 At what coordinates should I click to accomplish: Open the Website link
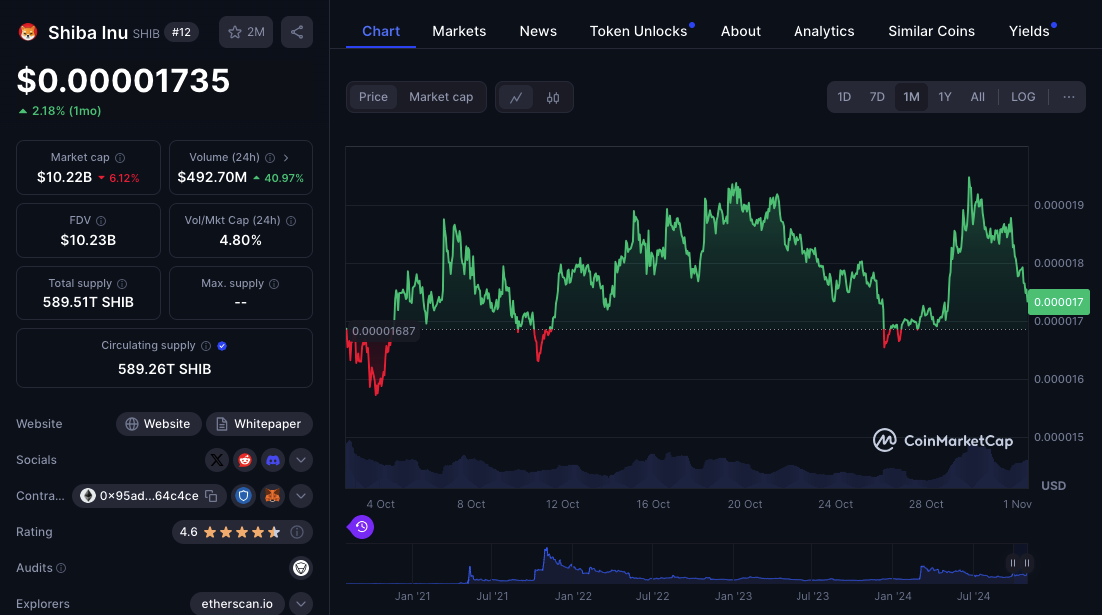[158, 424]
